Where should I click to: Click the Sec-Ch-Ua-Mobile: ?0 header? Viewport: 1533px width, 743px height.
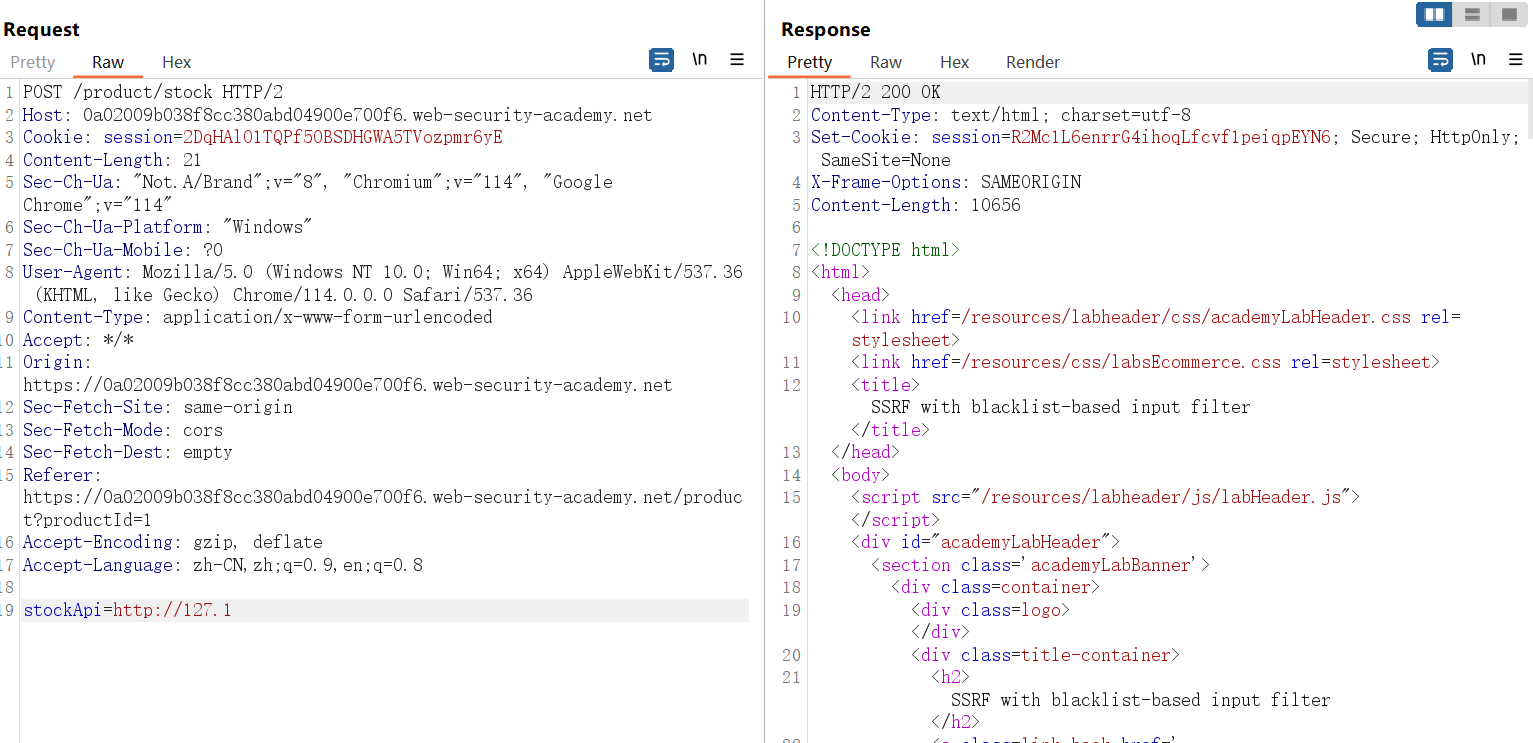pyautogui.click(x=123, y=250)
